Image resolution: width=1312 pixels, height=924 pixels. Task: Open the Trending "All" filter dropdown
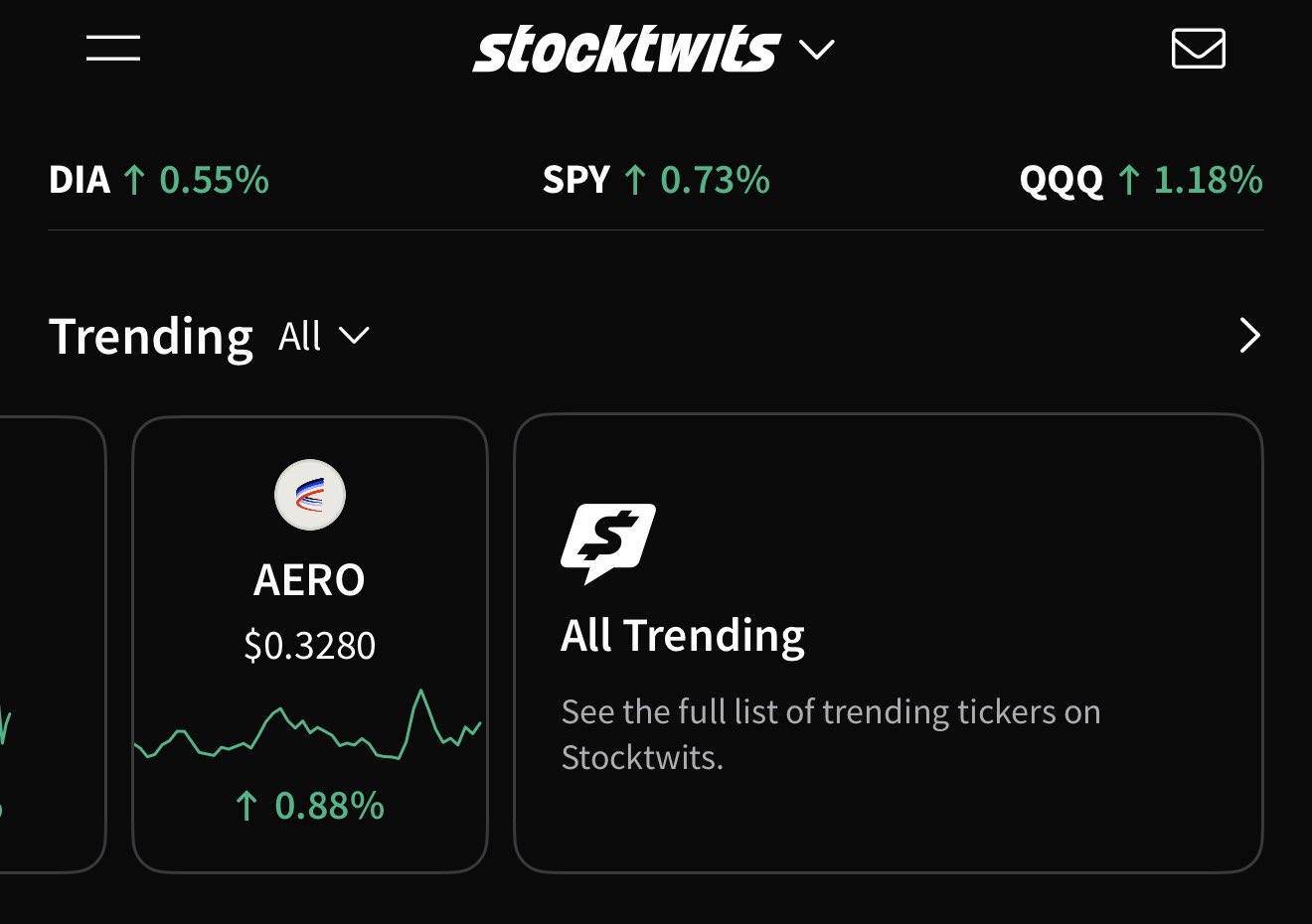324,337
